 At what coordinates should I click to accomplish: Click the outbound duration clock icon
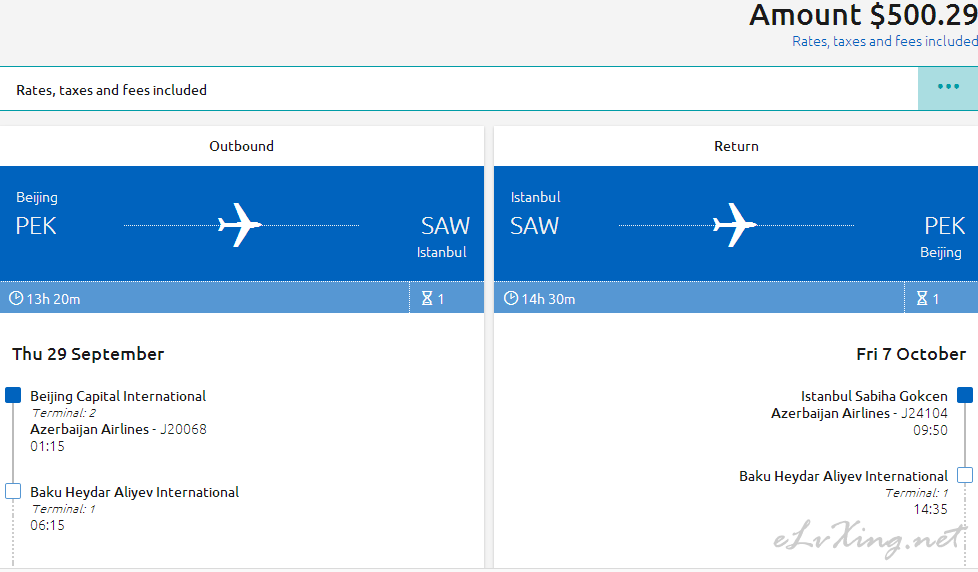16,298
